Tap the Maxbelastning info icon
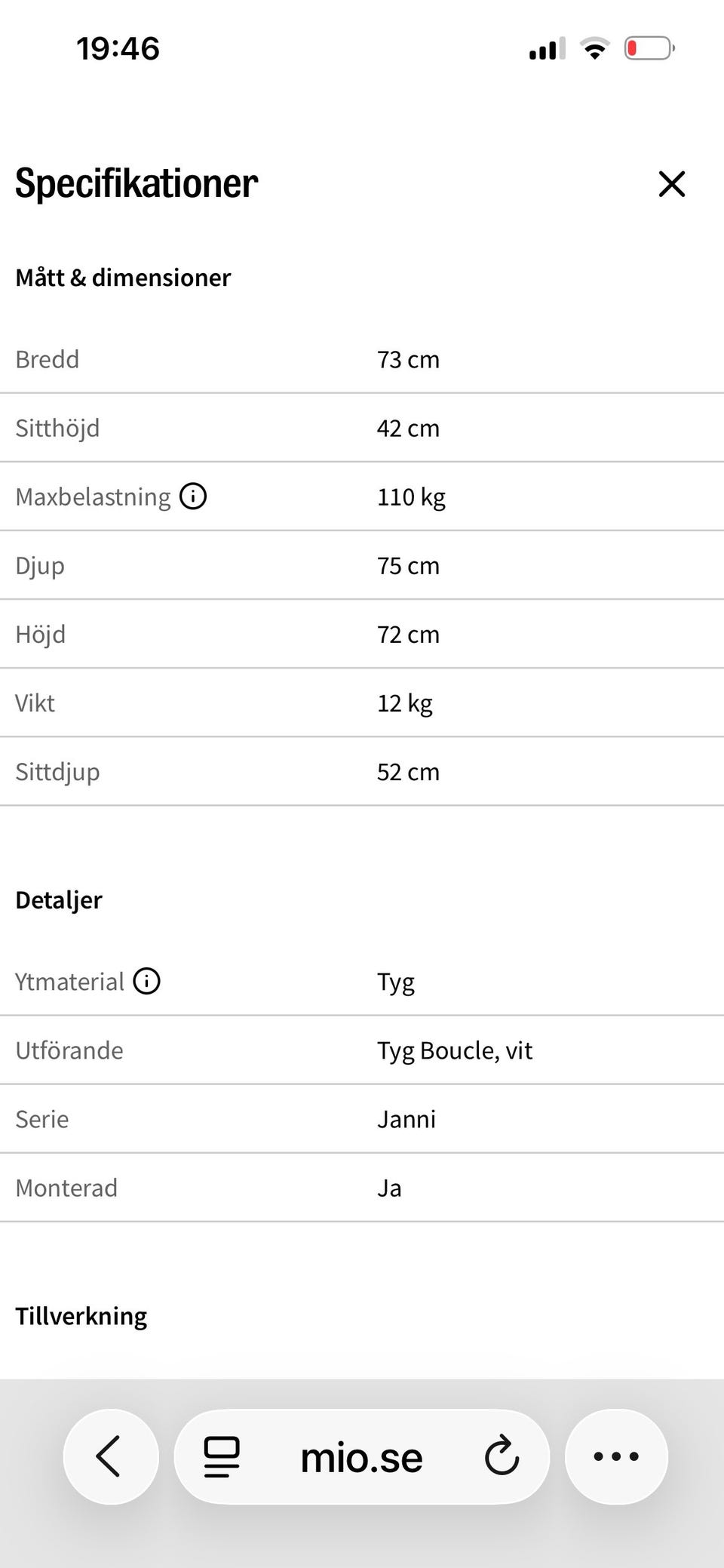The image size is (724, 1568). click(193, 497)
